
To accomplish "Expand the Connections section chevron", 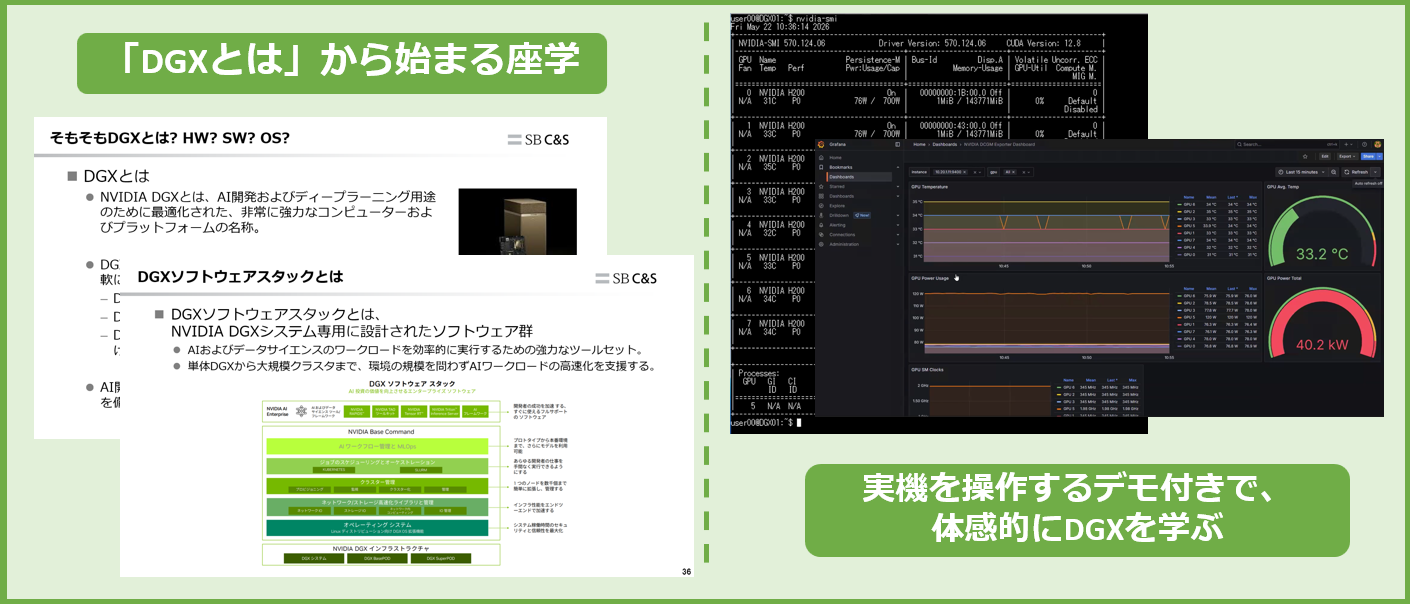I will click(898, 235).
